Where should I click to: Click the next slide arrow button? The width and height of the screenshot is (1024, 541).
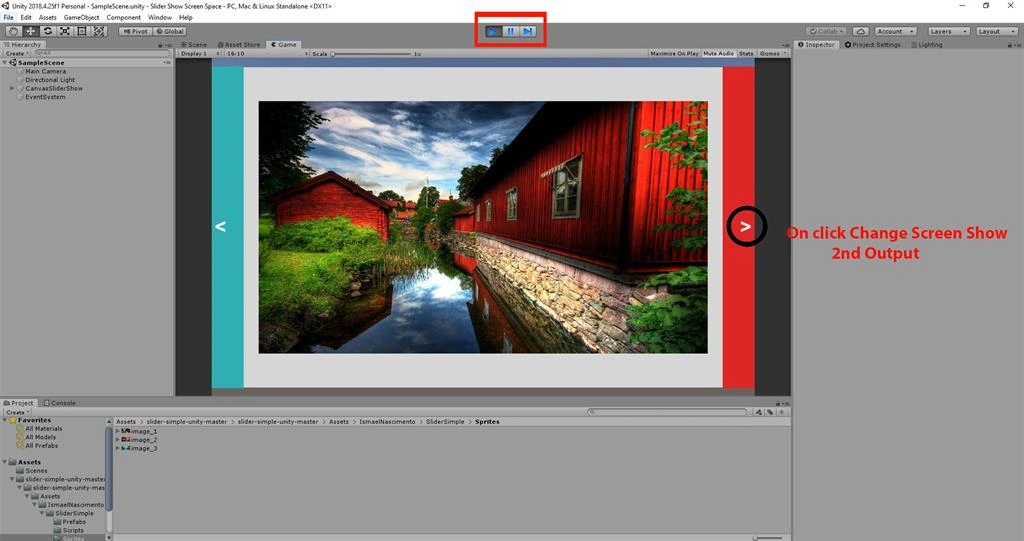pos(746,227)
